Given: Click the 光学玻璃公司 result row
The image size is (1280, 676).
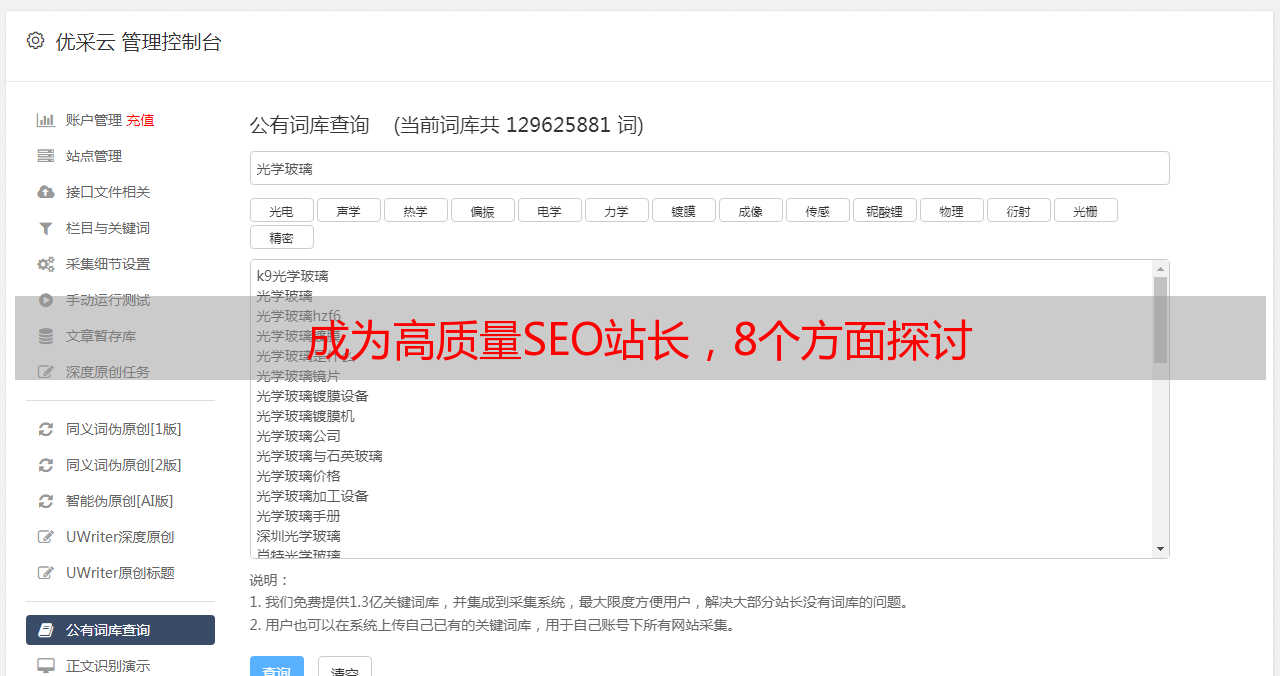Looking at the screenshot, I should [298, 436].
